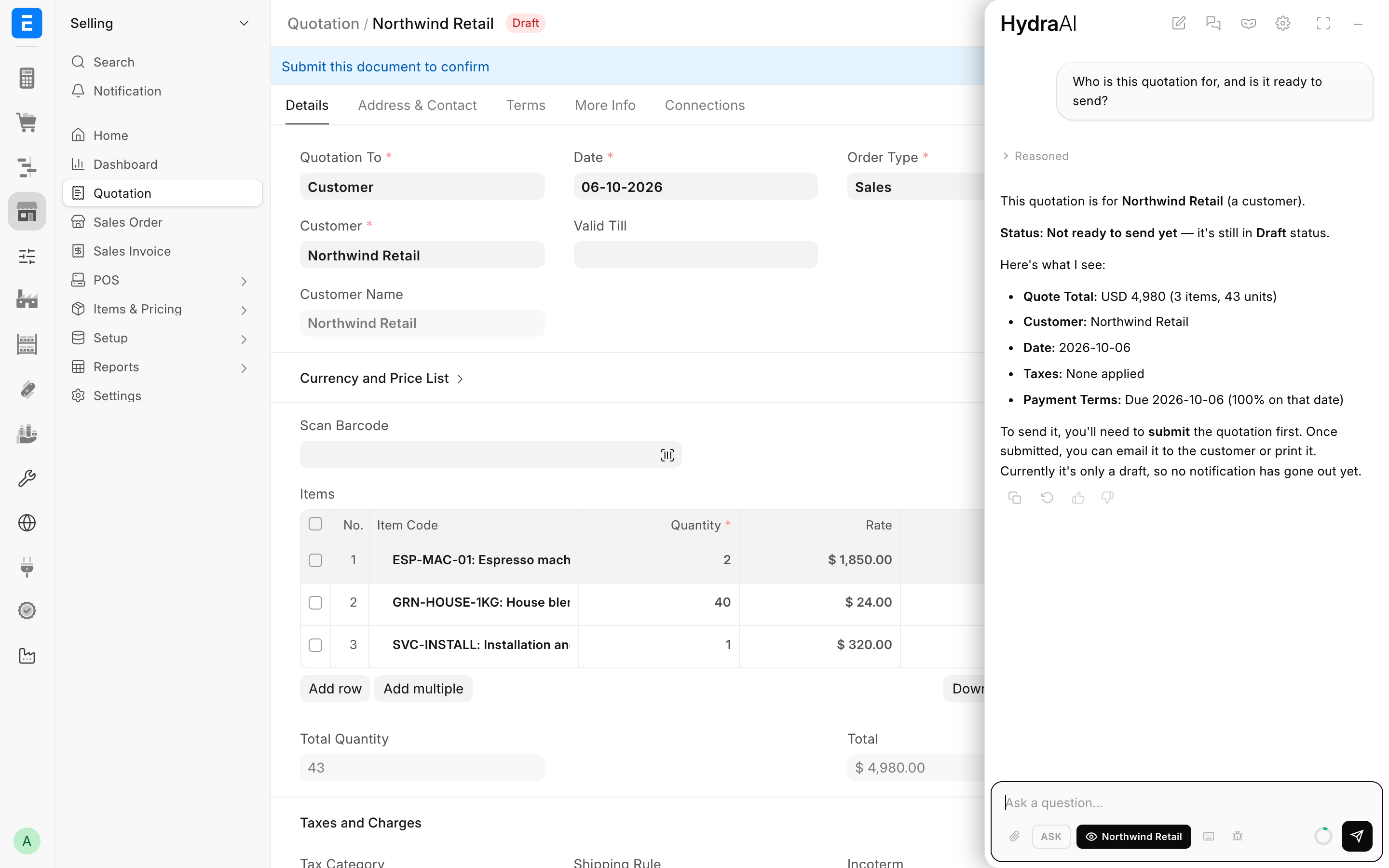Toggle the Northwind Retail context visibility chip
Screen dimensions: 1389x868
tap(1133, 837)
